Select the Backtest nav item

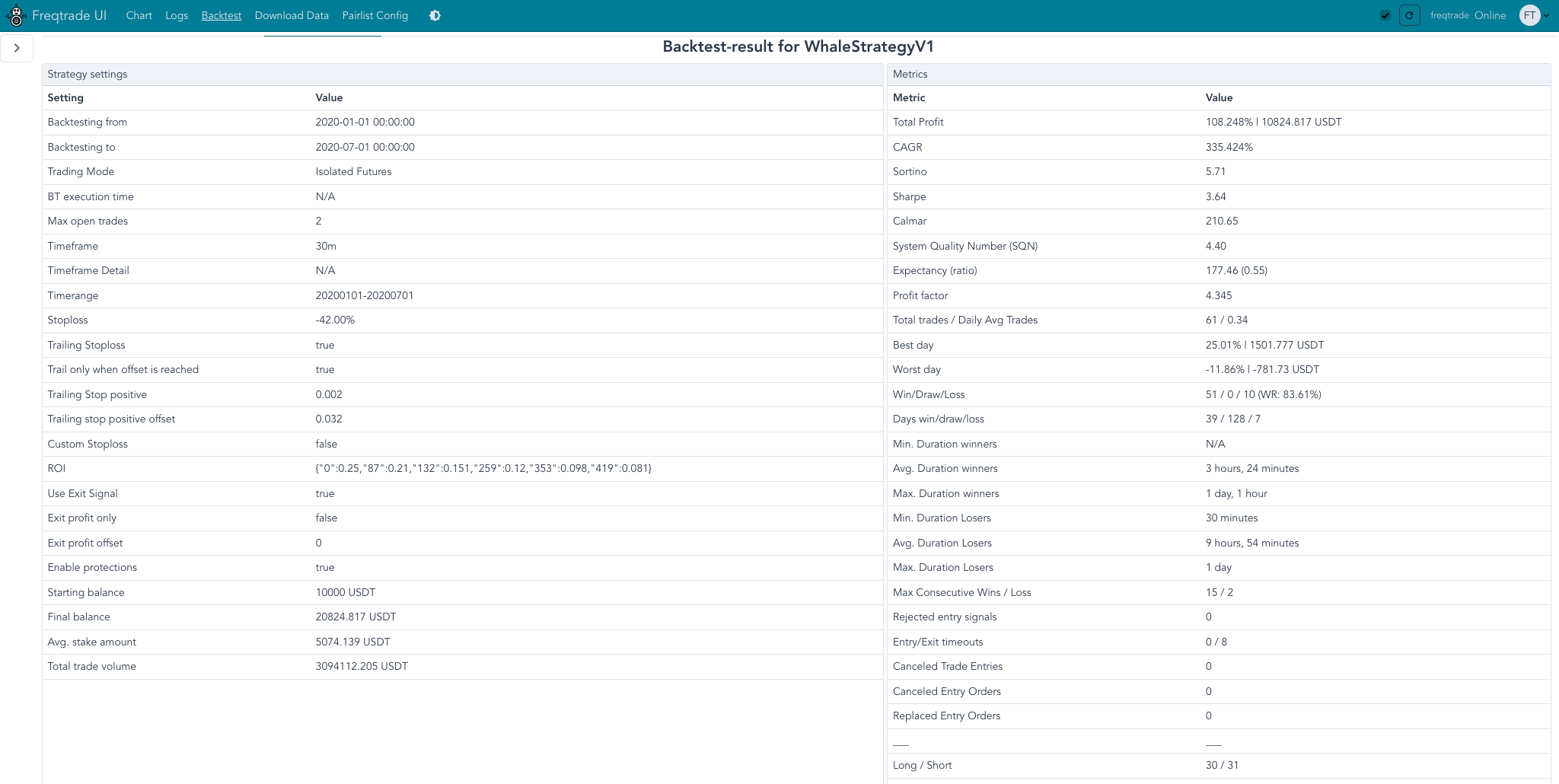point(222,15)
